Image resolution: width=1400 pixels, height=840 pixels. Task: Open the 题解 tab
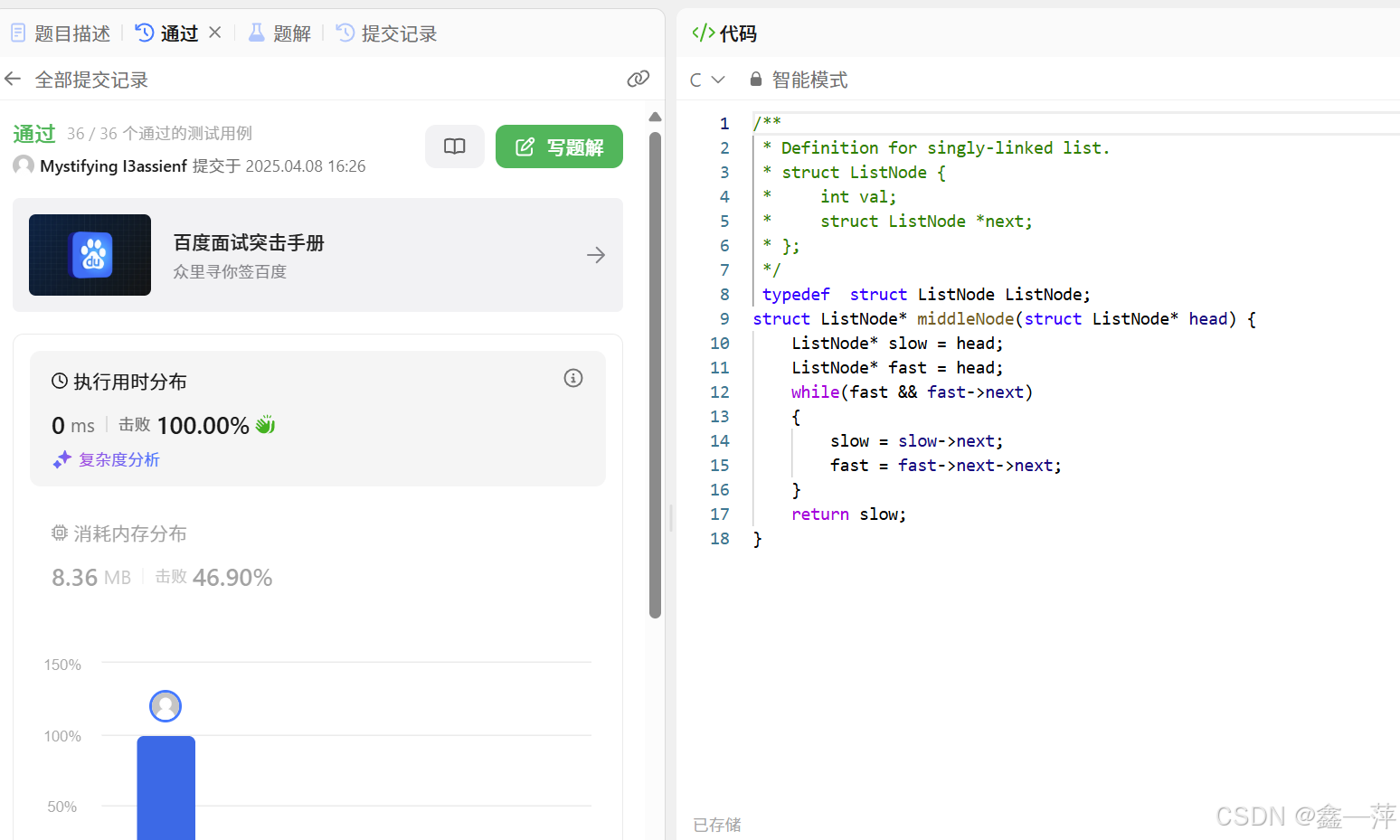pos(279,33)
